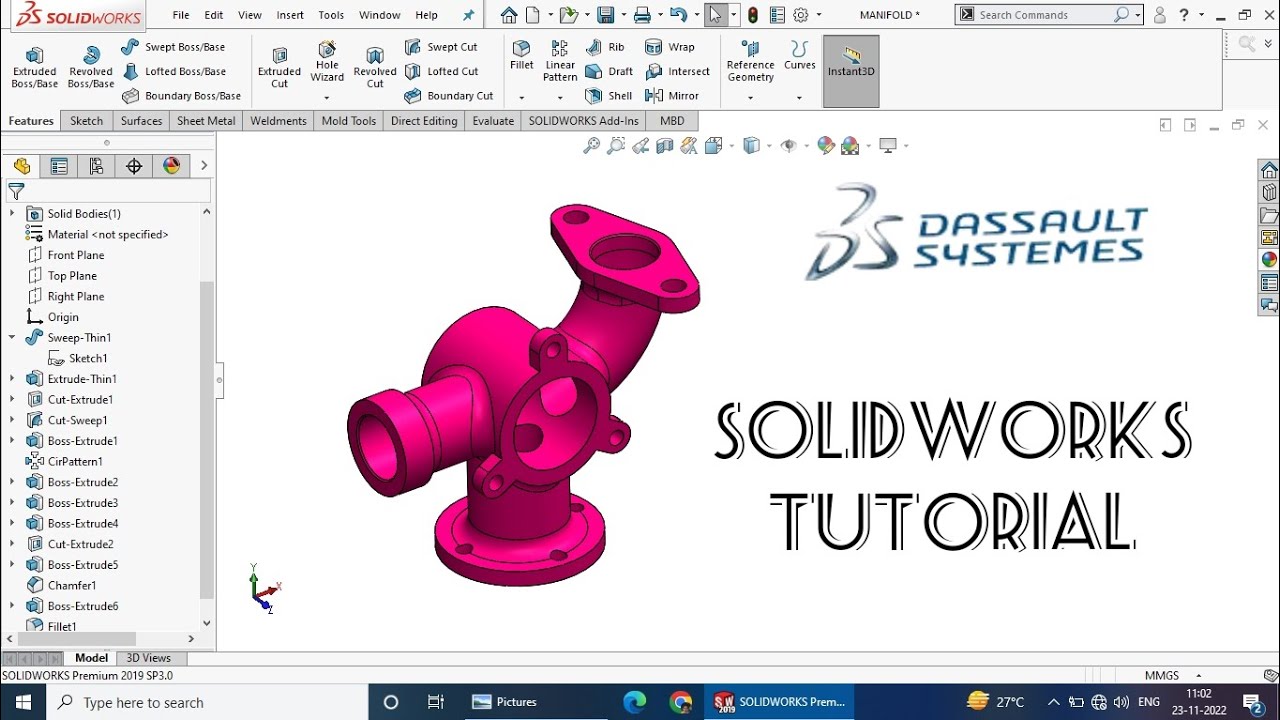
Task: Open the Curves tool
Action: point(799,56)
